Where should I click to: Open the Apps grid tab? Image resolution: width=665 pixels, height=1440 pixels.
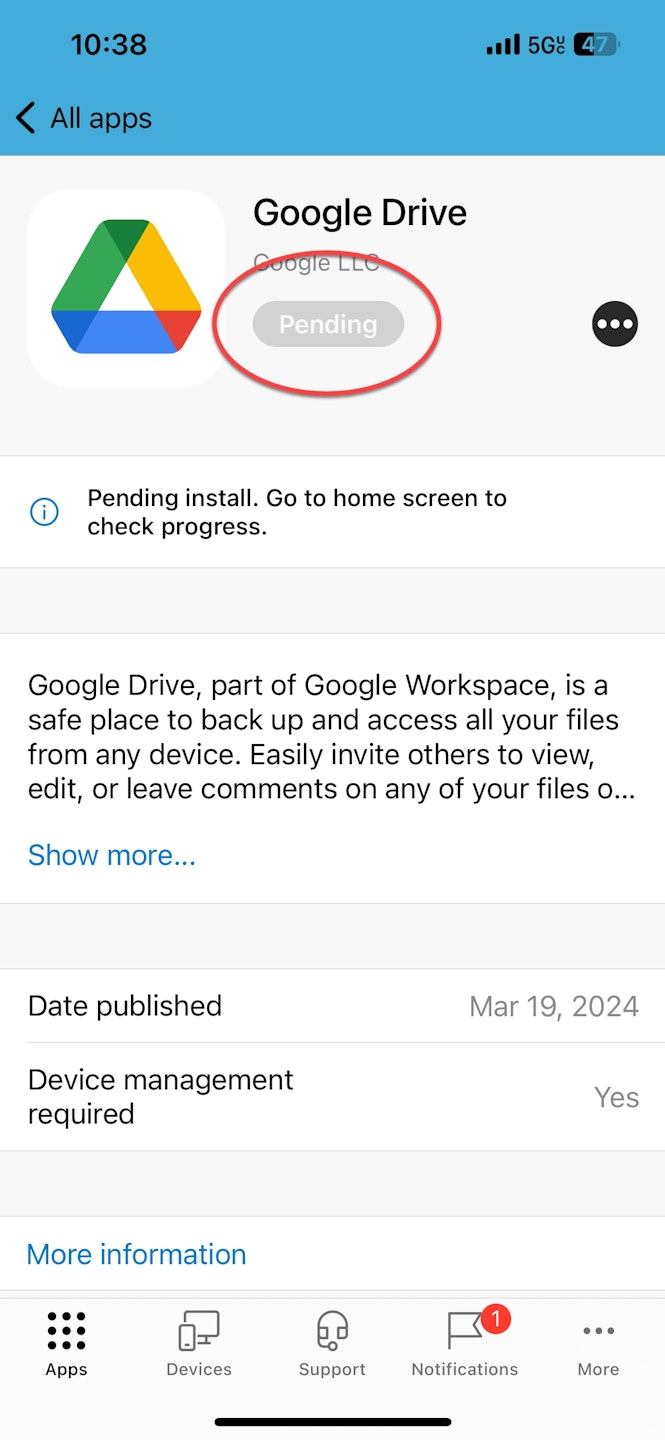tap(66, 1343)
